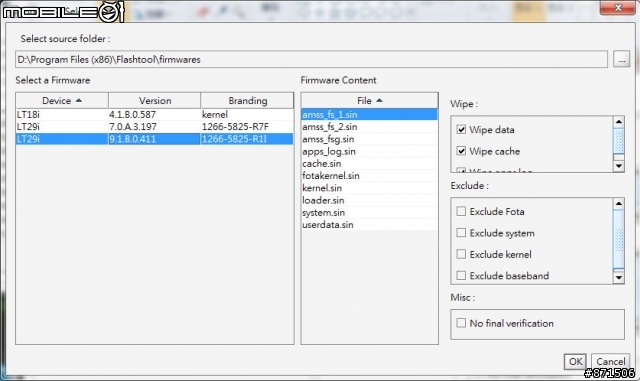Select amss_fsg.sin file
640x381 pixels.
point(369,139)
